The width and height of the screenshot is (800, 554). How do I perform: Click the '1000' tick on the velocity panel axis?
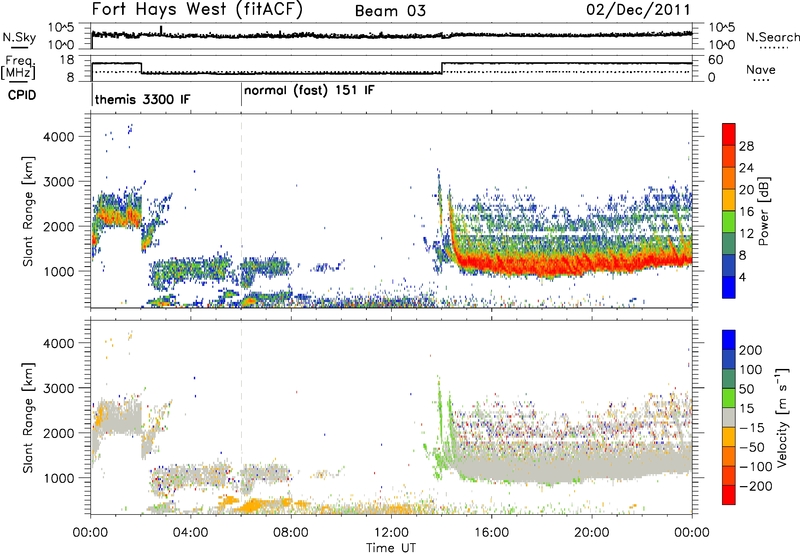click(58, 478)
